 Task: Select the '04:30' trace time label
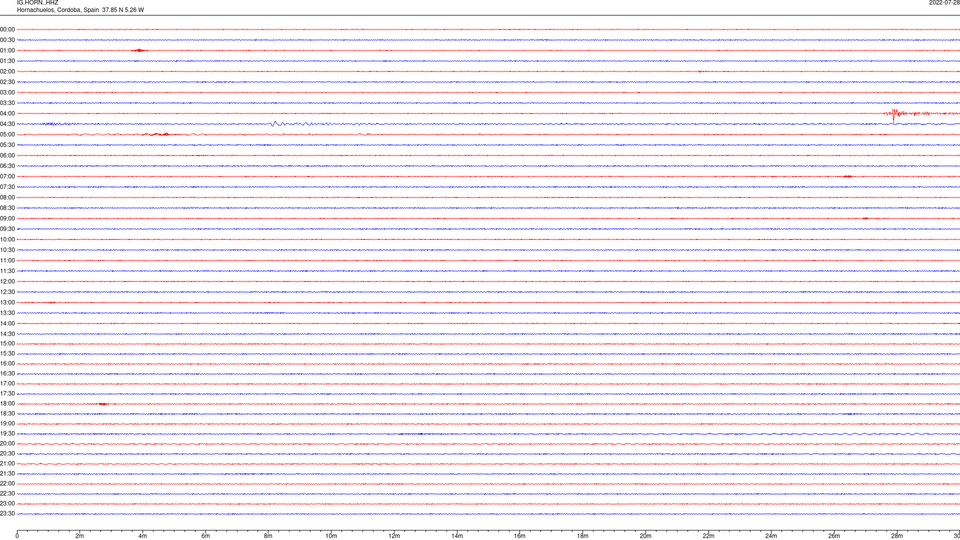pyautogui.click(x=7, y=124)
